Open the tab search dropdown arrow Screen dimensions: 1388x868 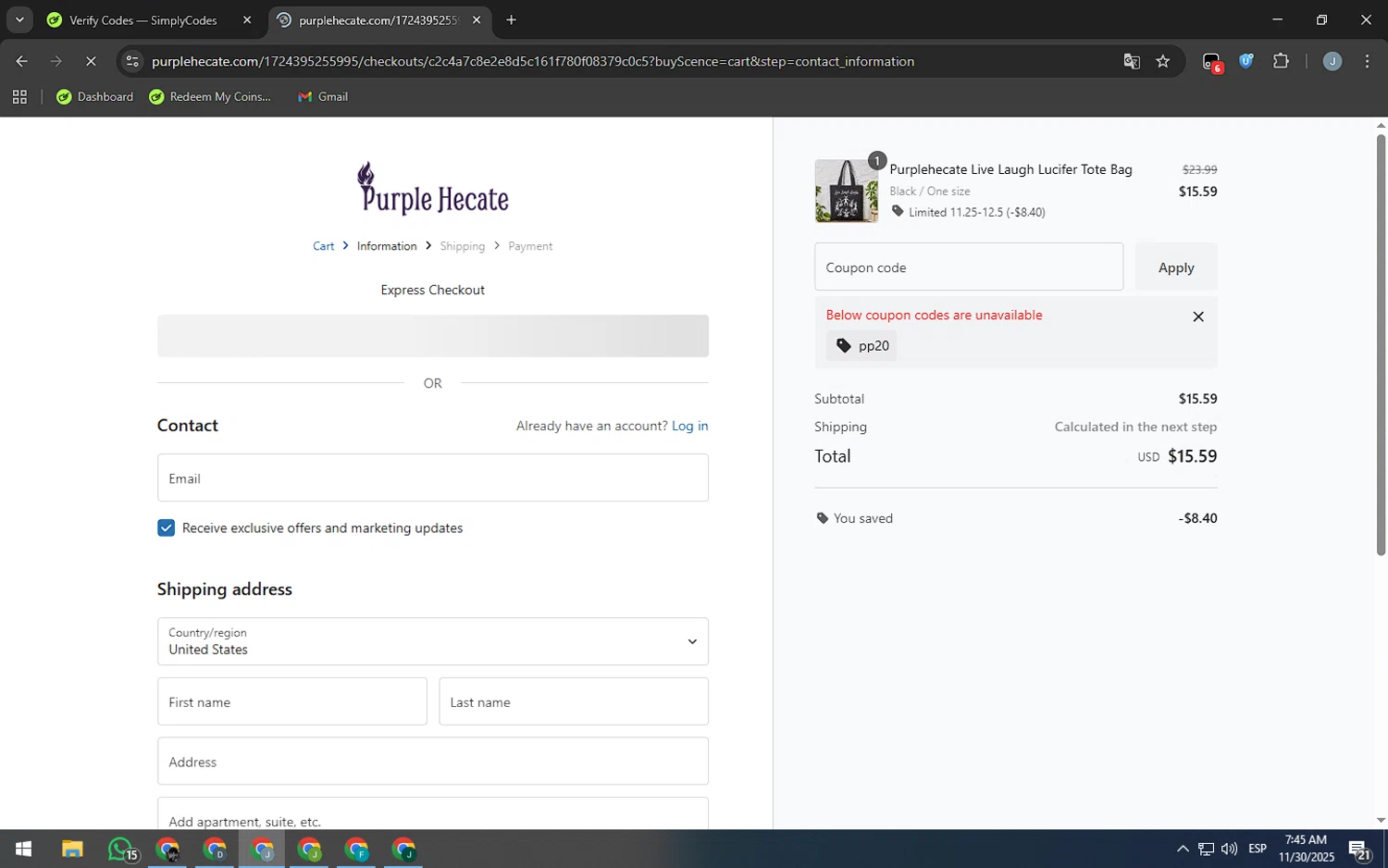point(19,19)
